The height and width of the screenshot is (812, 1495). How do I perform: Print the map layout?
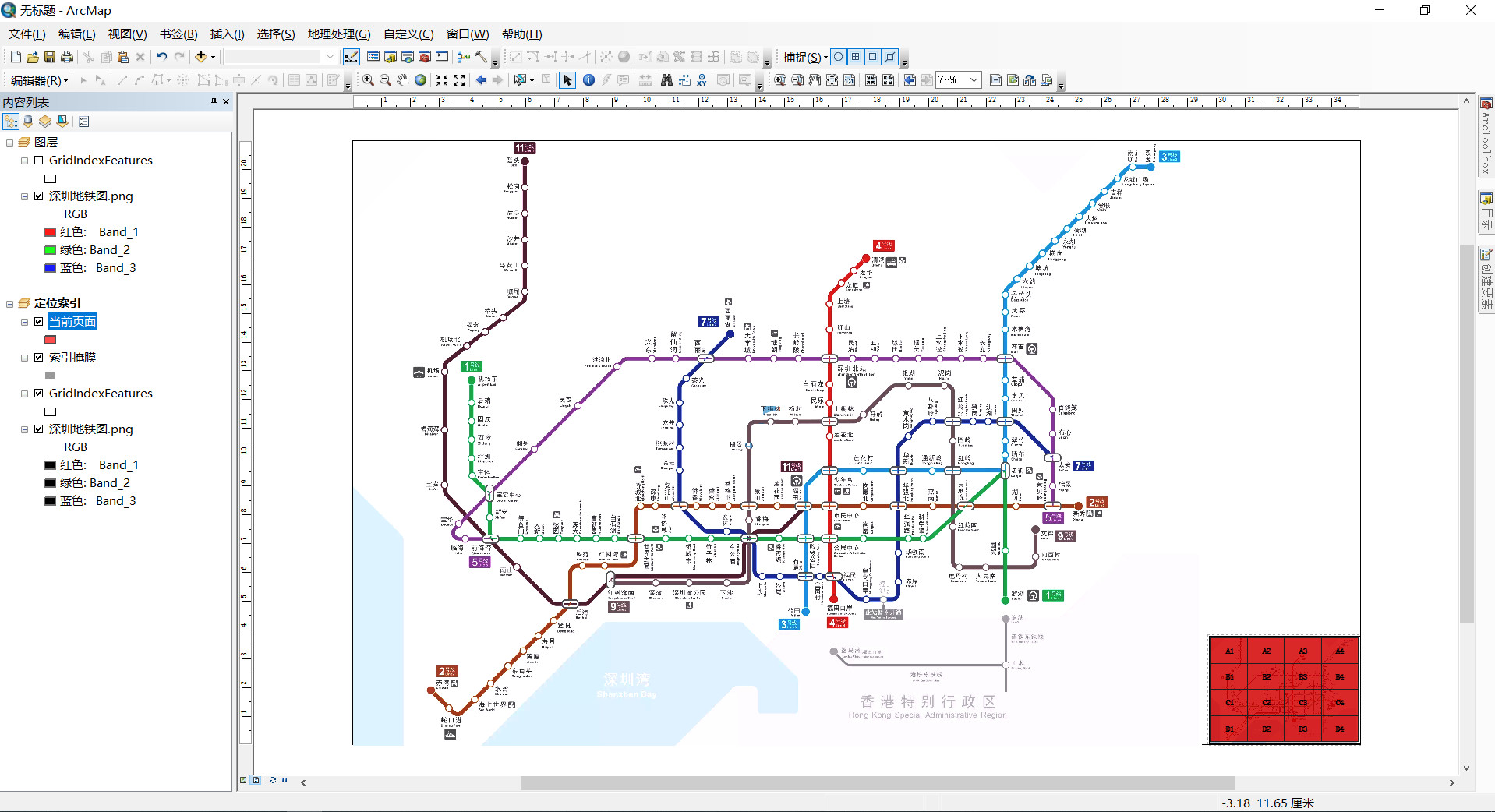(67, 57)
